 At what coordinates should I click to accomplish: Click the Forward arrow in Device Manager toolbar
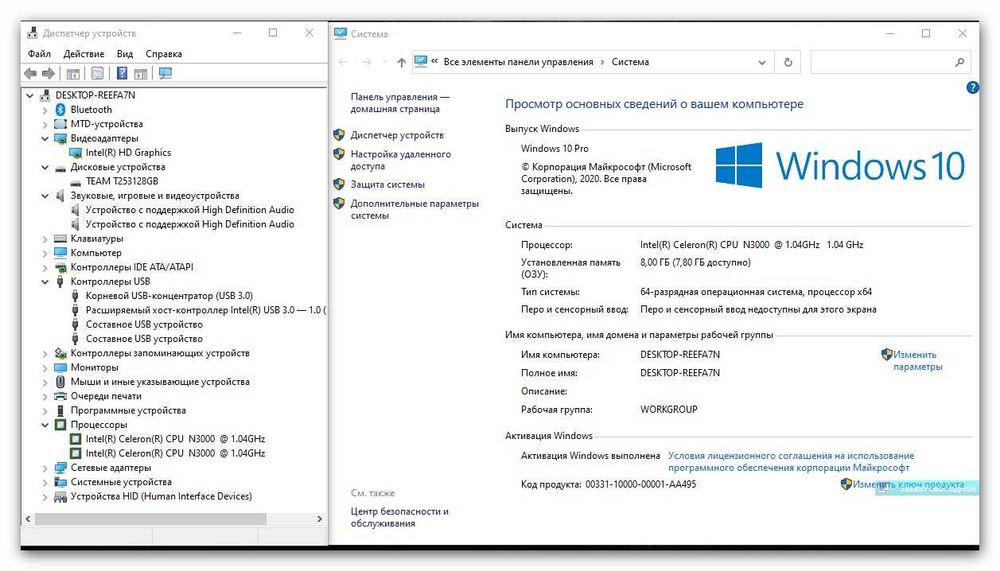(48, 74)
